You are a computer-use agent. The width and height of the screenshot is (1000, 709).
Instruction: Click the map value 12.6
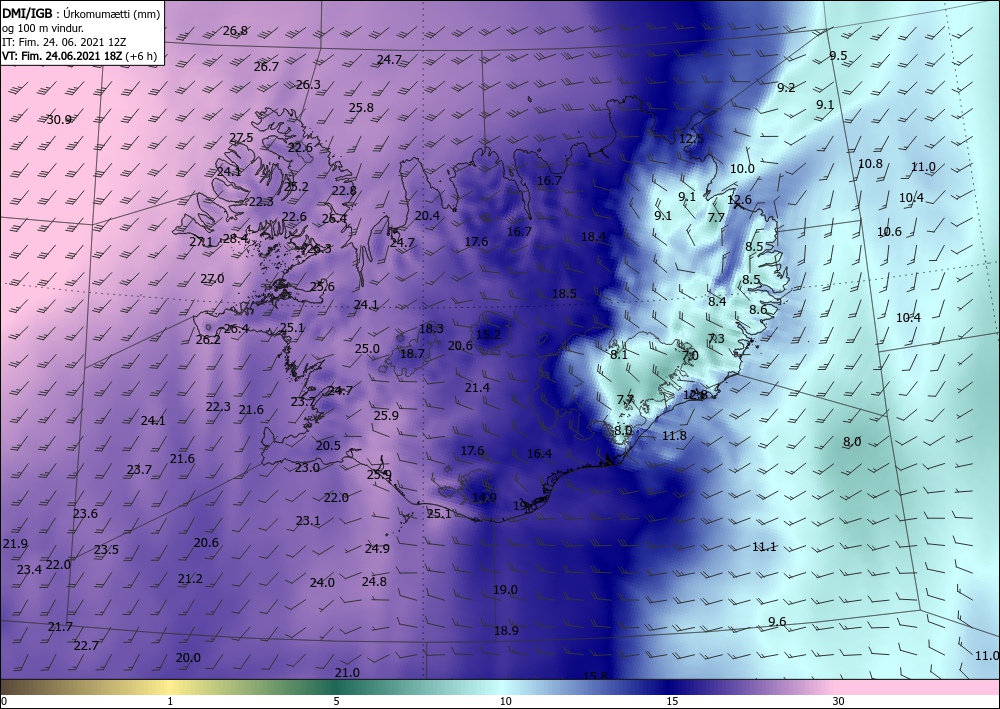739,200
